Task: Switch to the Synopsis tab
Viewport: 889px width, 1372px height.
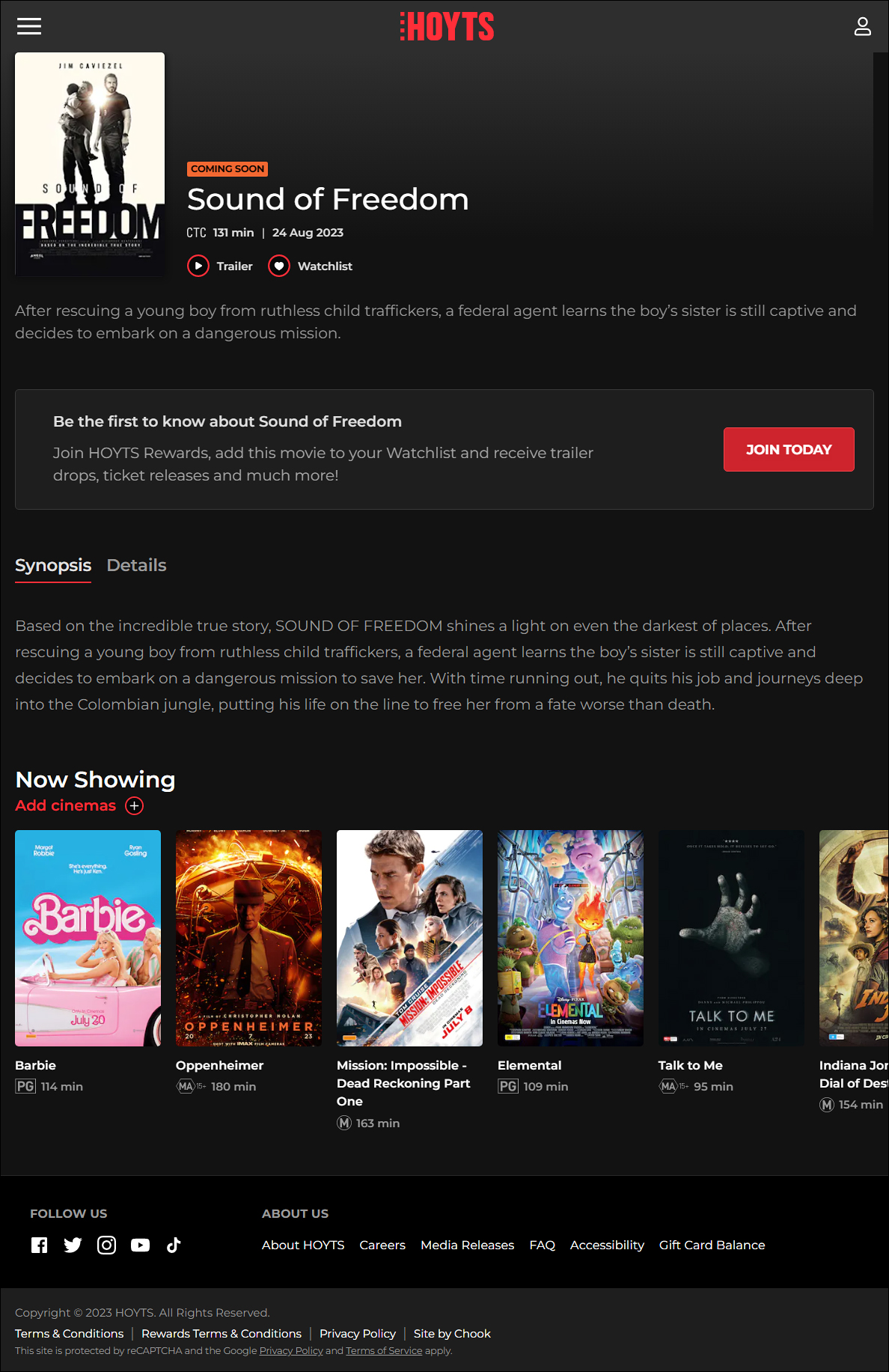Action: click(53, 565)
